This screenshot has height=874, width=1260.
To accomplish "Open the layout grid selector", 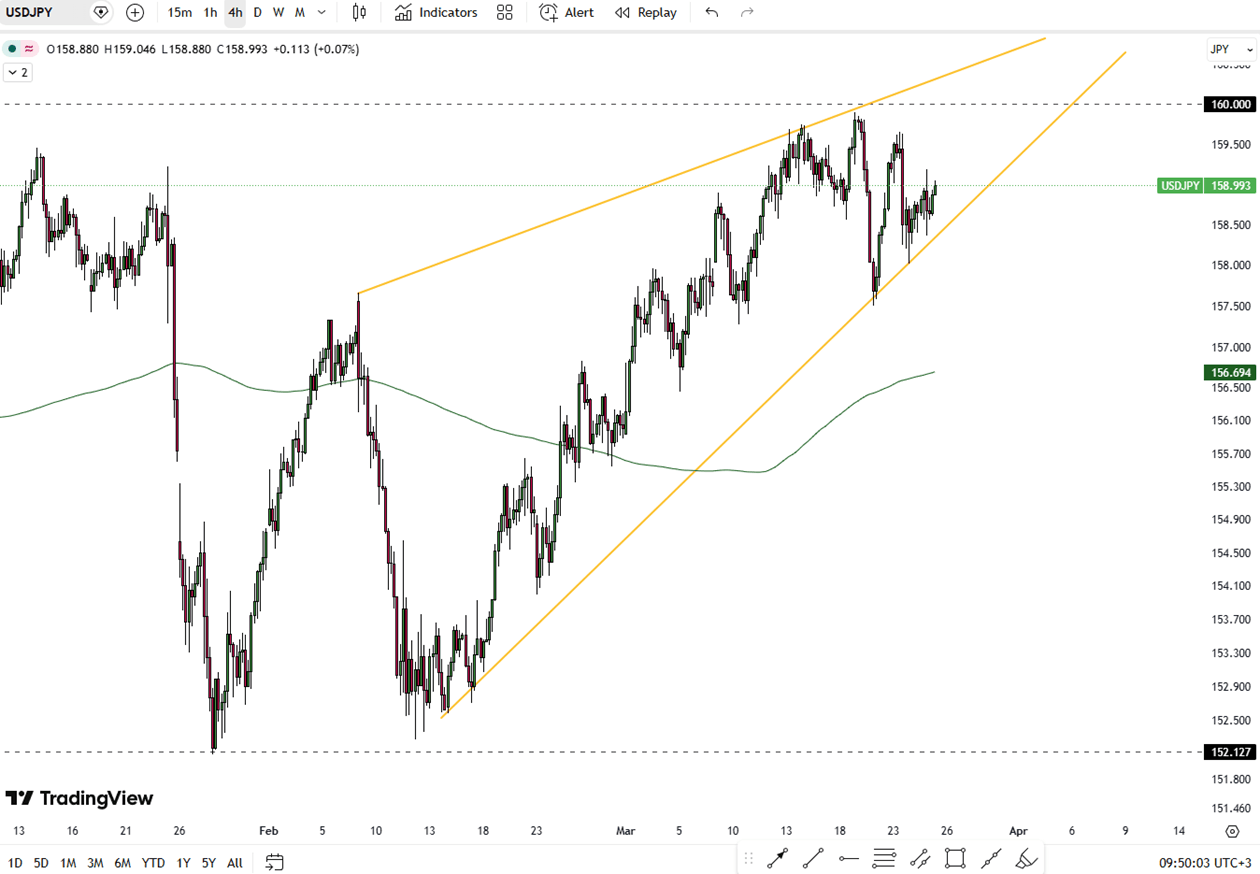I will pos(505,13).
